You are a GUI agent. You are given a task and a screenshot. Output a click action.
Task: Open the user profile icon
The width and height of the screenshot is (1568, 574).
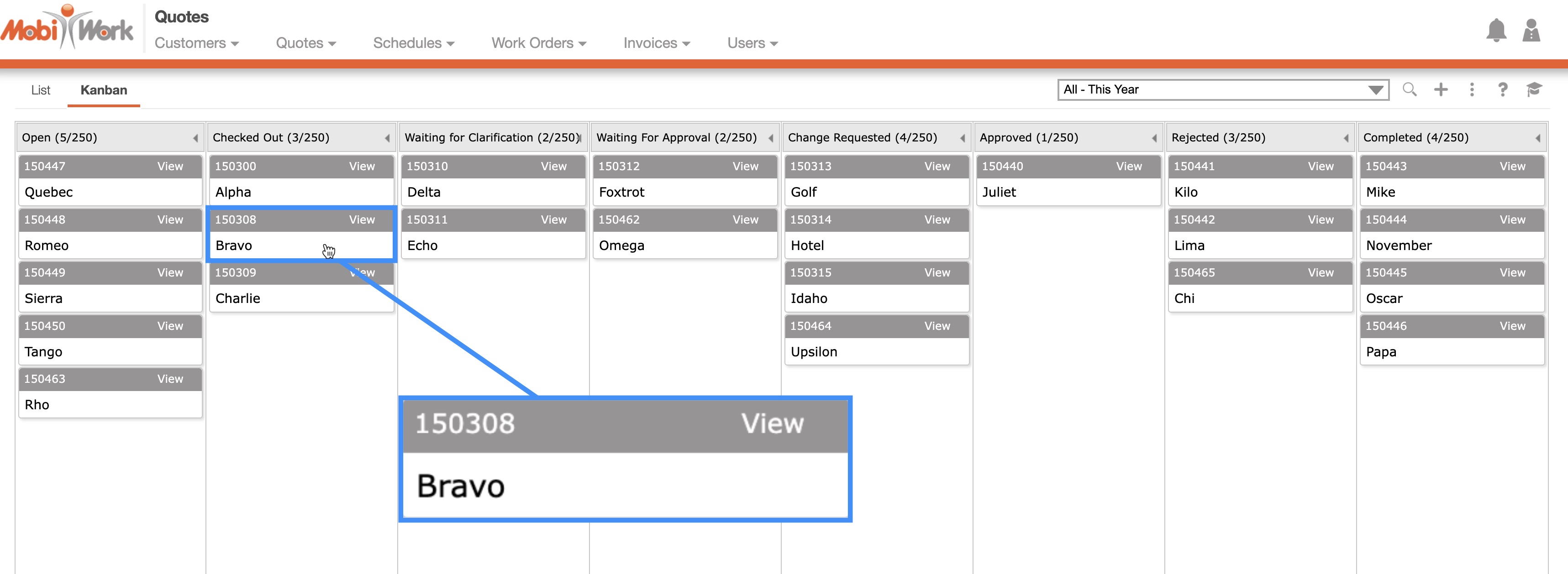coord(1531,31)
